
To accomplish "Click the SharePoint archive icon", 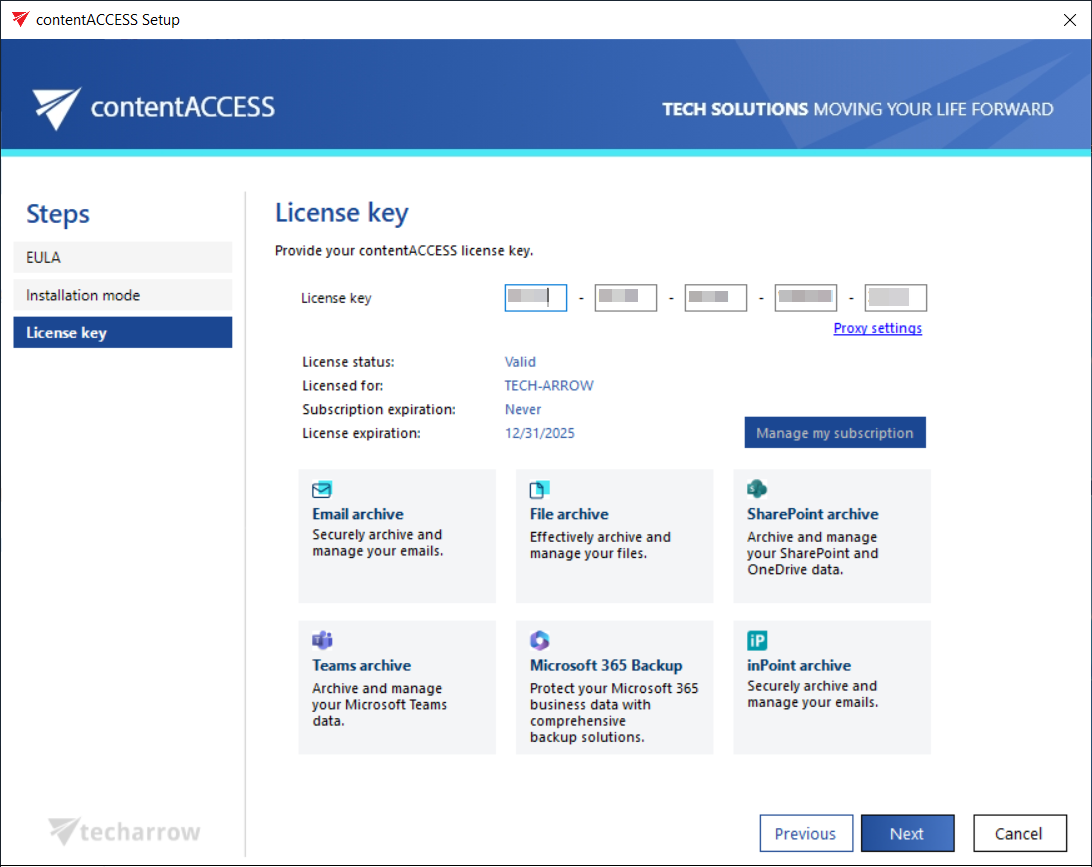I will point(757,489).
